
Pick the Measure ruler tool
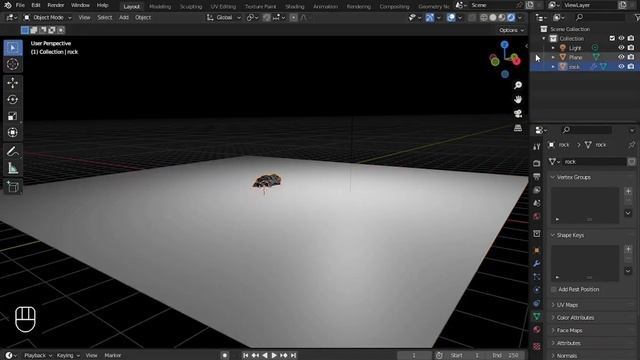coord(13,168)
